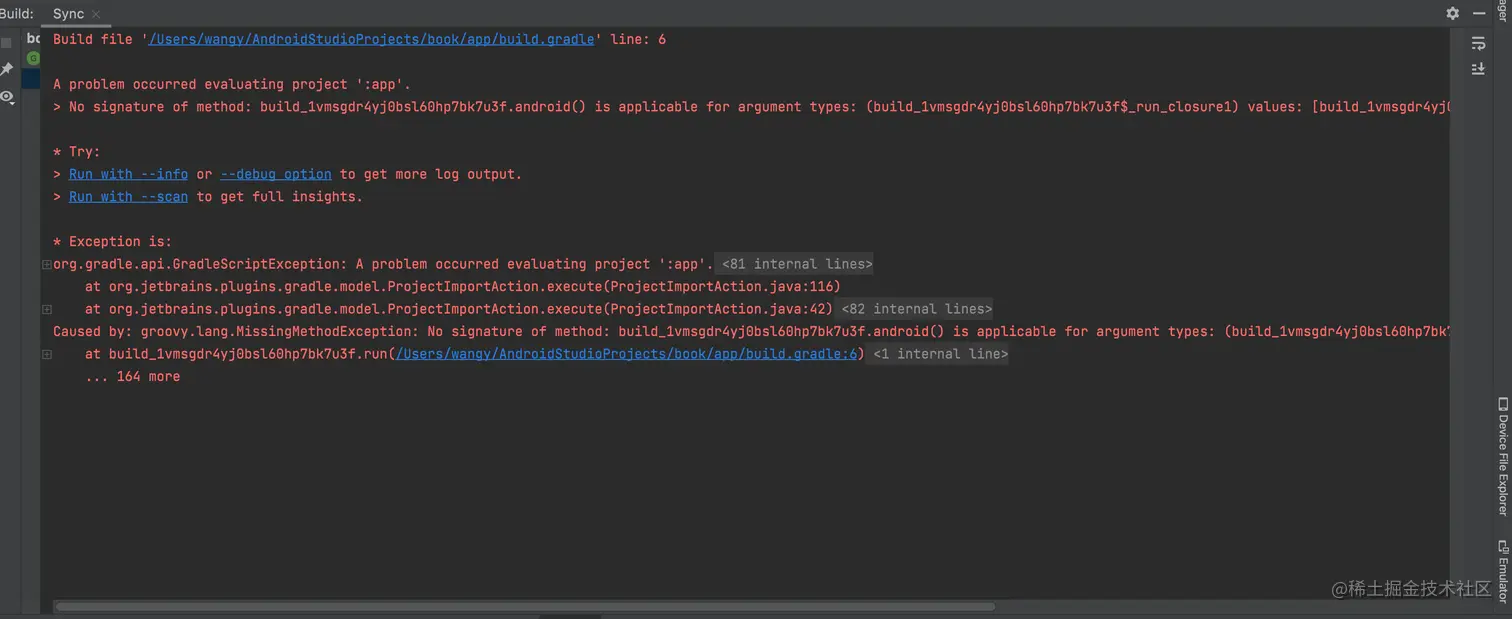1512x619 pixels.
Task: Select the highlighted row in build tree
Action: (31, 78)
